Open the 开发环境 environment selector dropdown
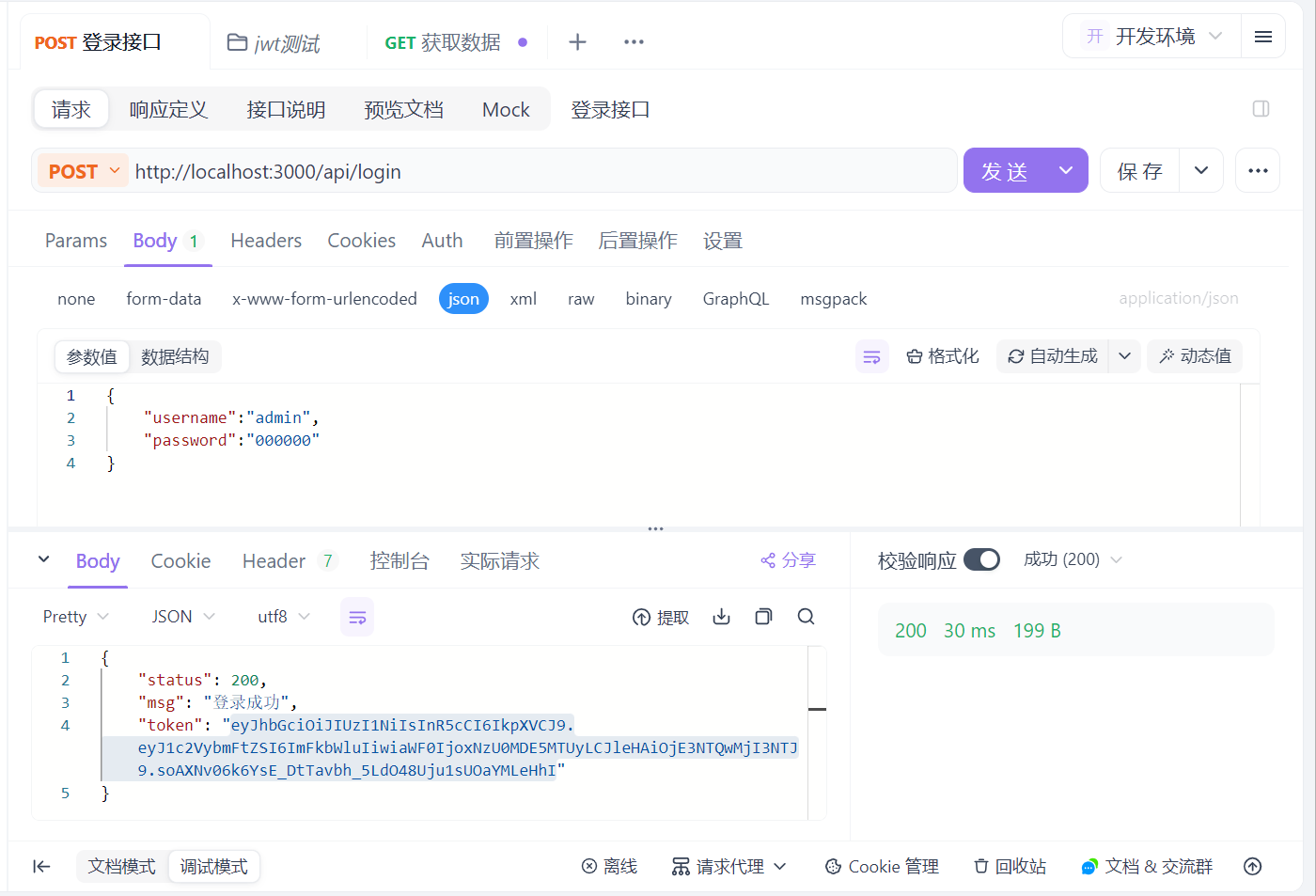 [x=1151, y=36]
